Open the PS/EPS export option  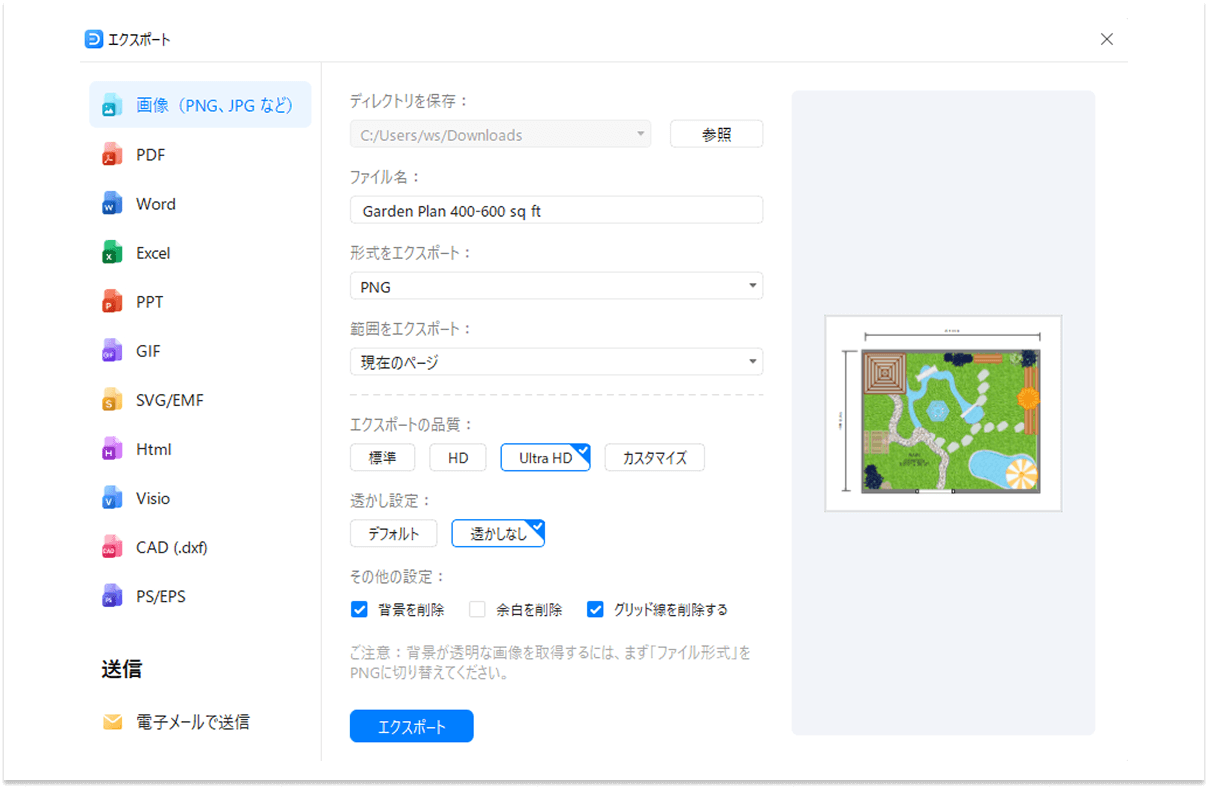(113, 595)
